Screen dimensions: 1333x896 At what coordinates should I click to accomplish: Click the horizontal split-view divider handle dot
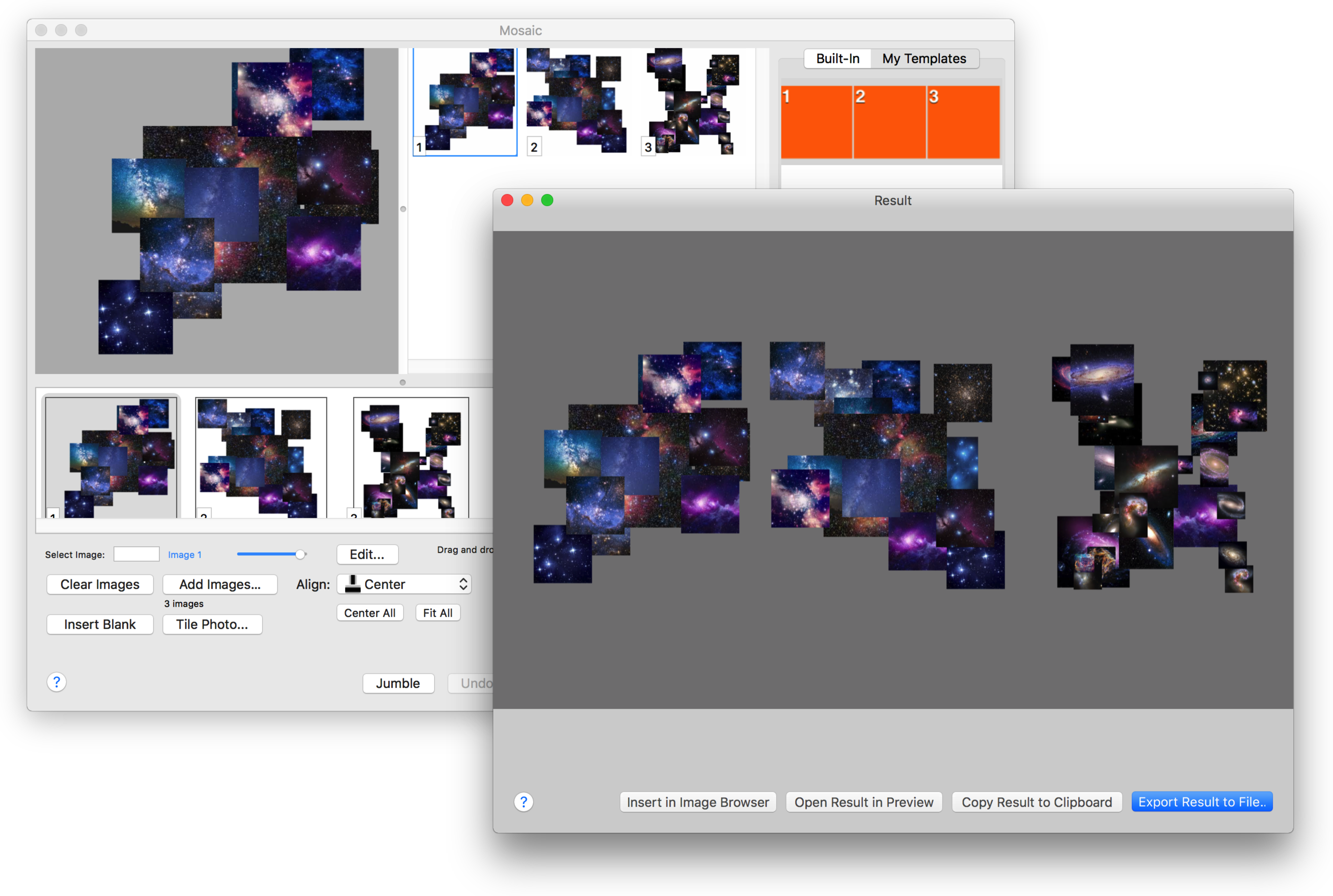coord(403,382)
